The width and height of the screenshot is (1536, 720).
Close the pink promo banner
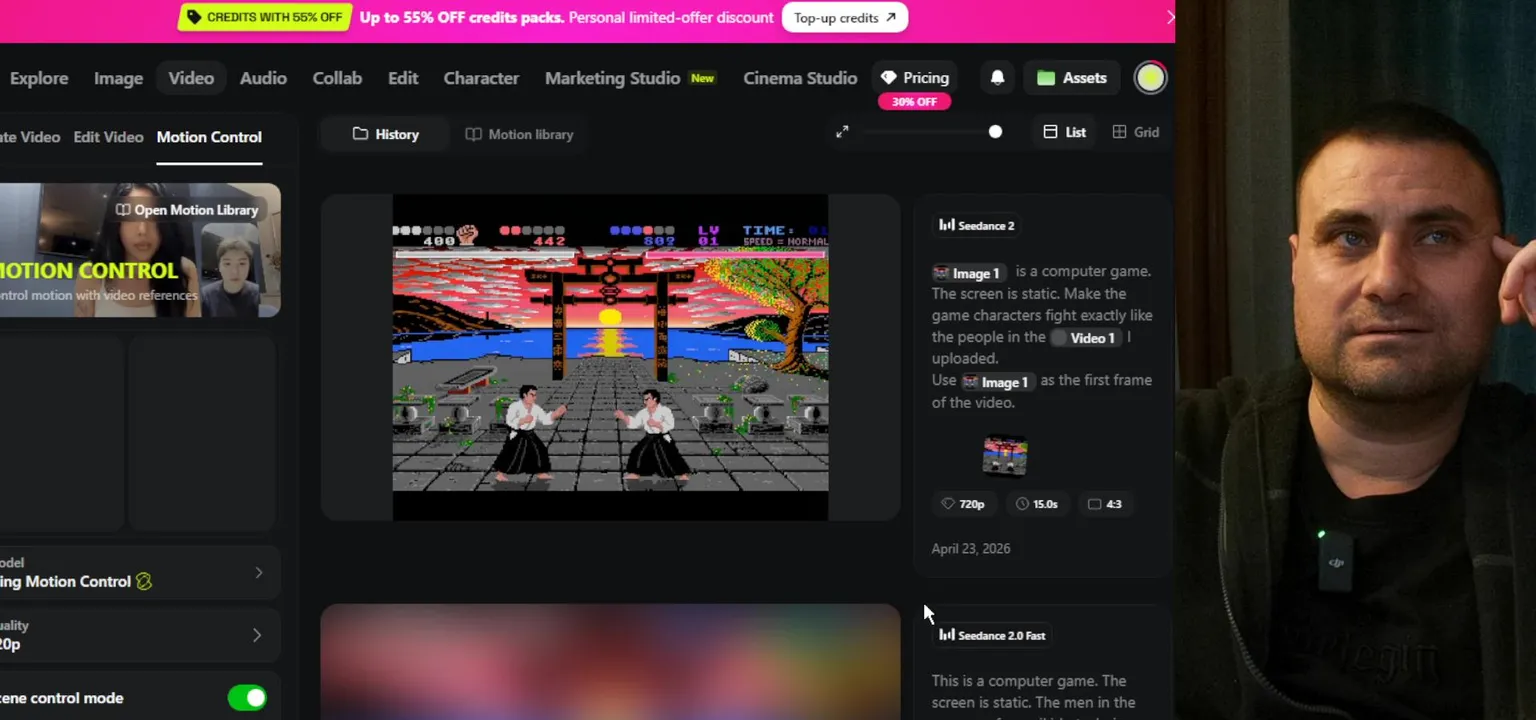(x=1169, y=17)
